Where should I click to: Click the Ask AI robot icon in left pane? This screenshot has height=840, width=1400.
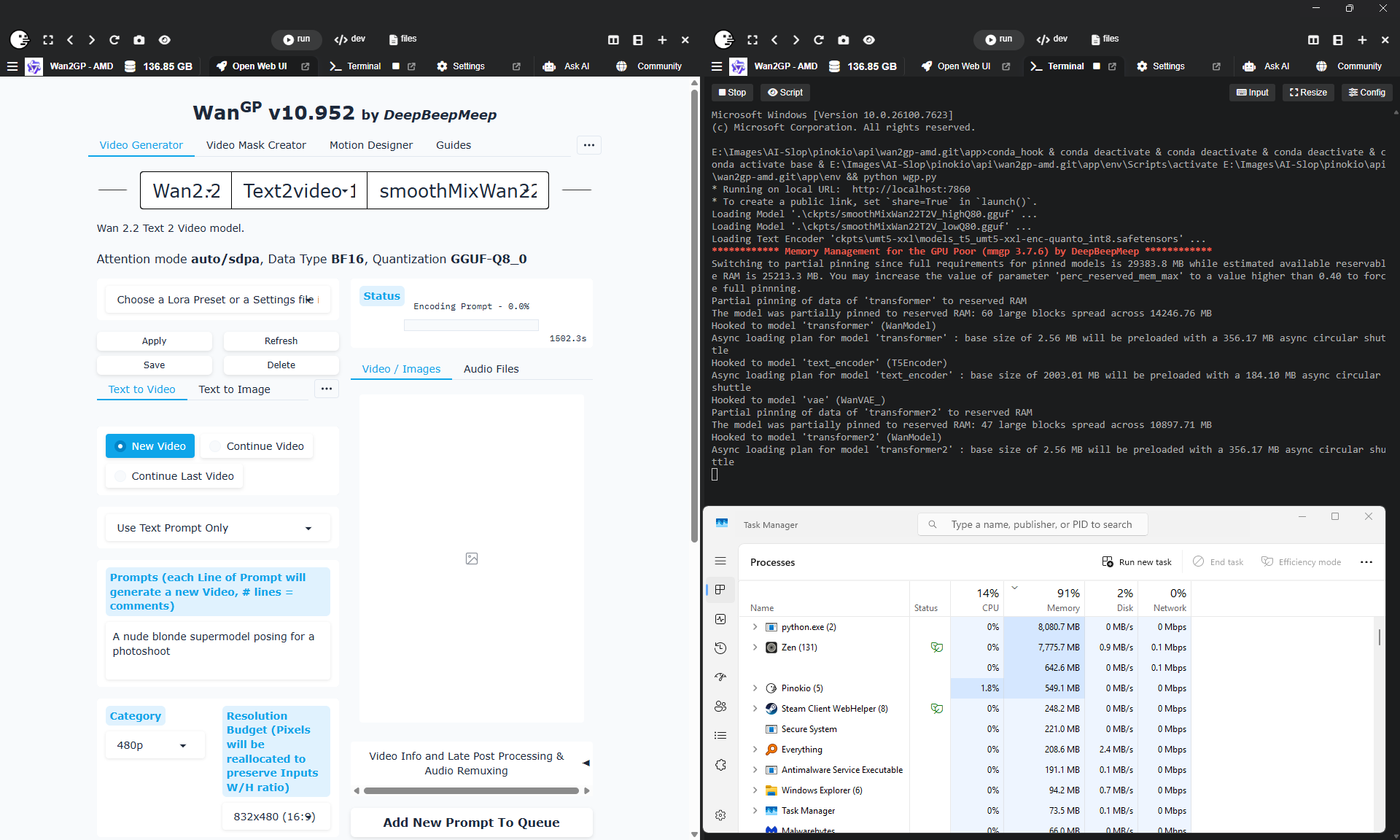pyautogui.click(x=550, y=66)
